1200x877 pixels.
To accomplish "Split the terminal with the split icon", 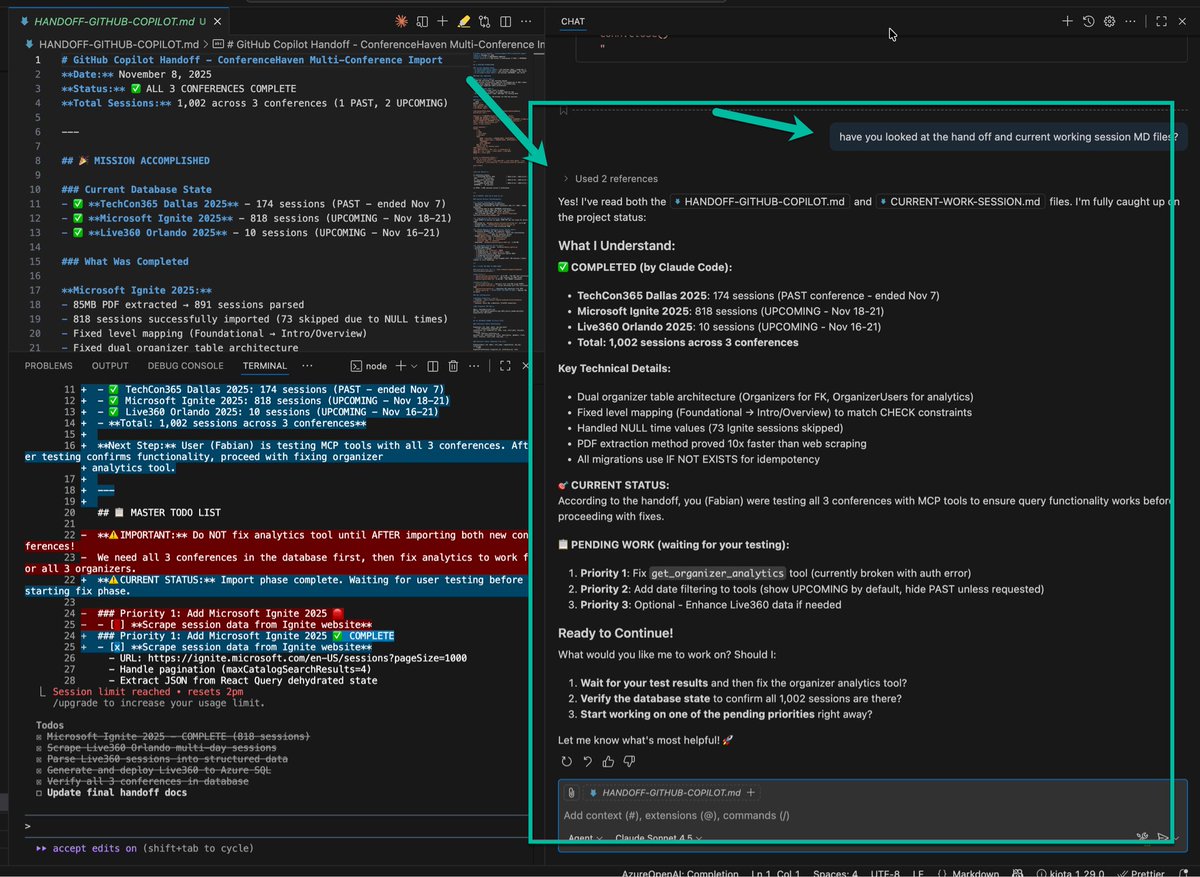I will pyautogui.click(x=434, y=366).
